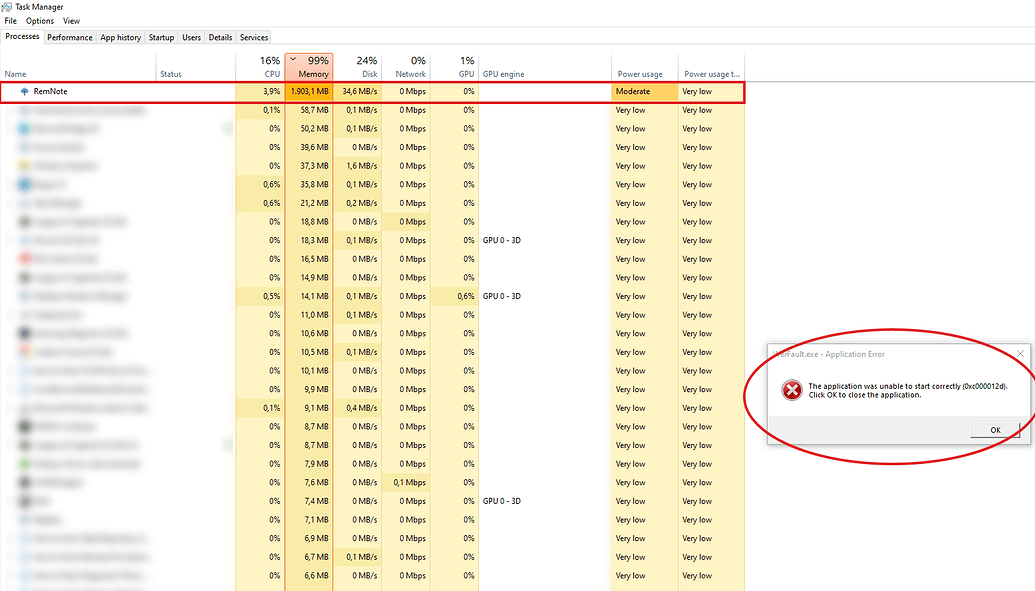Open the Users tab
Image resolution: width=1035 pixels, height=591 pixels.
point(191,37)
